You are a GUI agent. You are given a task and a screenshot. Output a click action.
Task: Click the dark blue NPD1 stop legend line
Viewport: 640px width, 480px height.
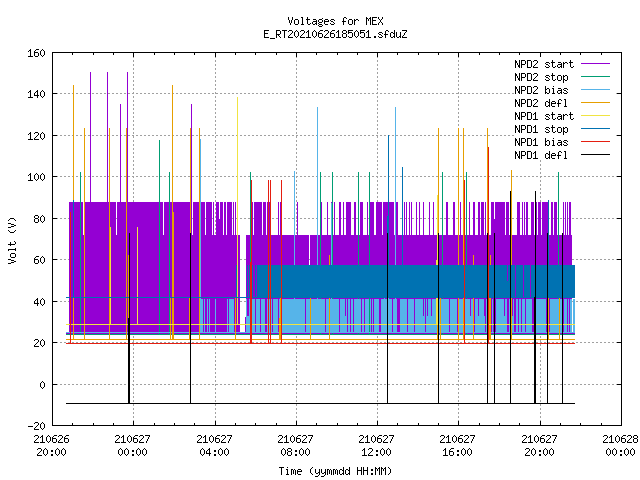point(595,129)
